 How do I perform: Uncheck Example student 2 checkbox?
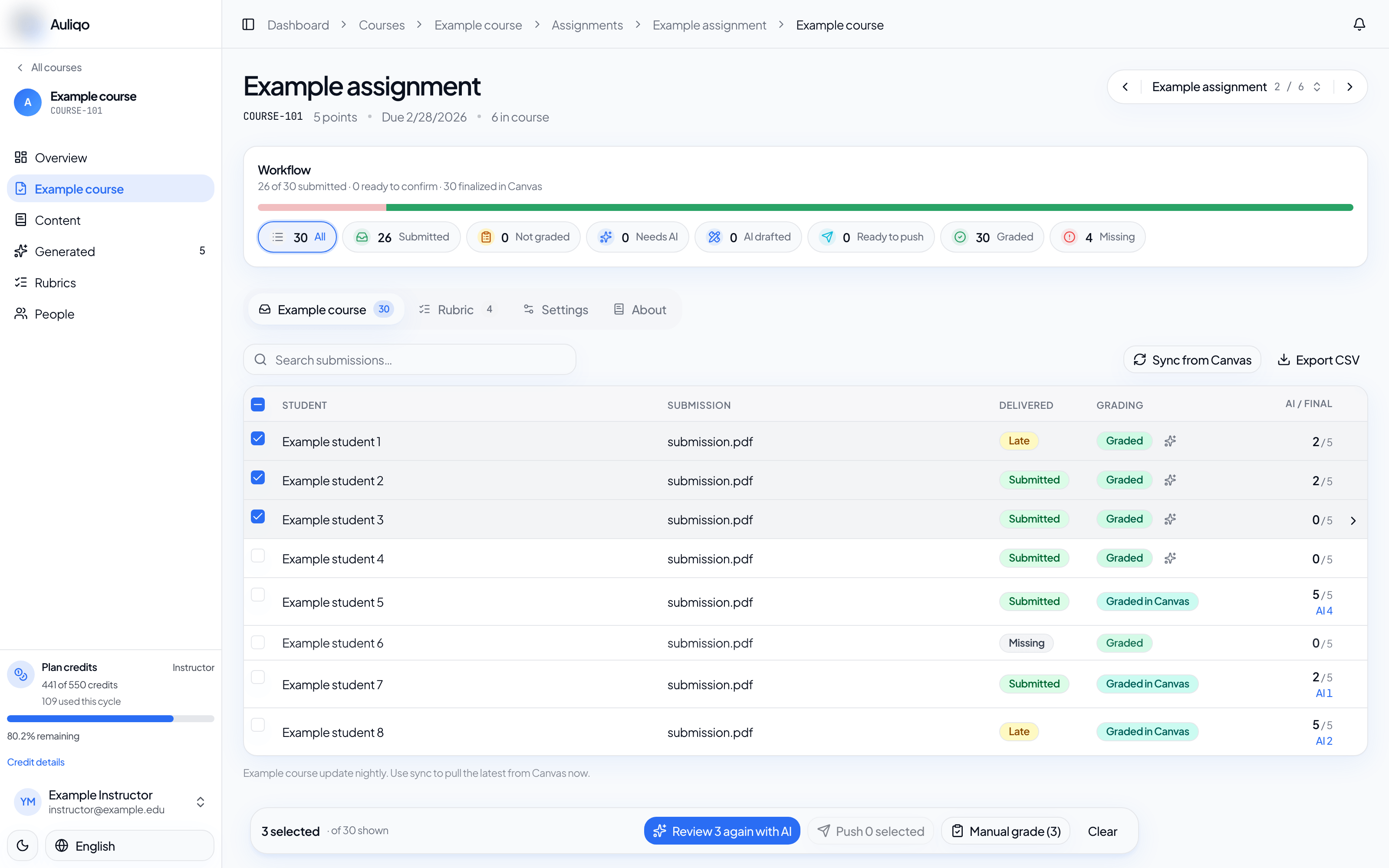coord(258,478)
